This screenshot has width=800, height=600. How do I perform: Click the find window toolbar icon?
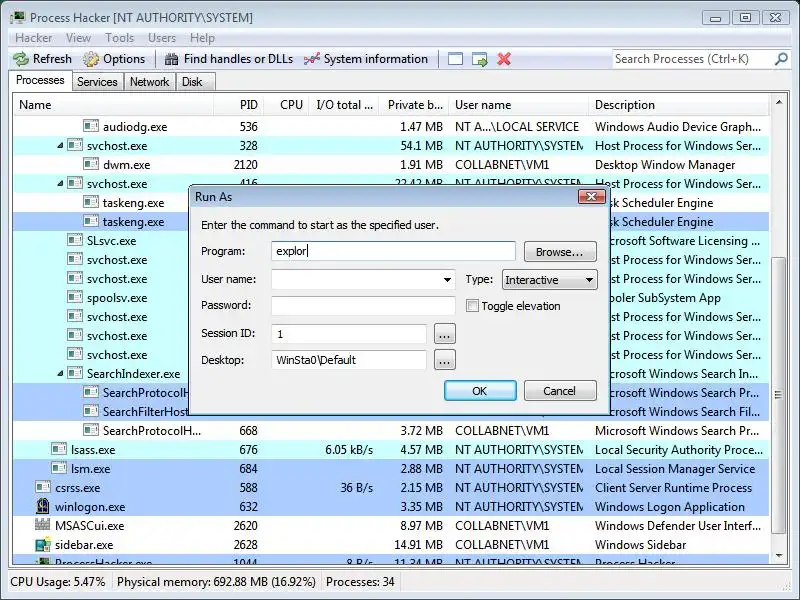[x=455, y=59]
